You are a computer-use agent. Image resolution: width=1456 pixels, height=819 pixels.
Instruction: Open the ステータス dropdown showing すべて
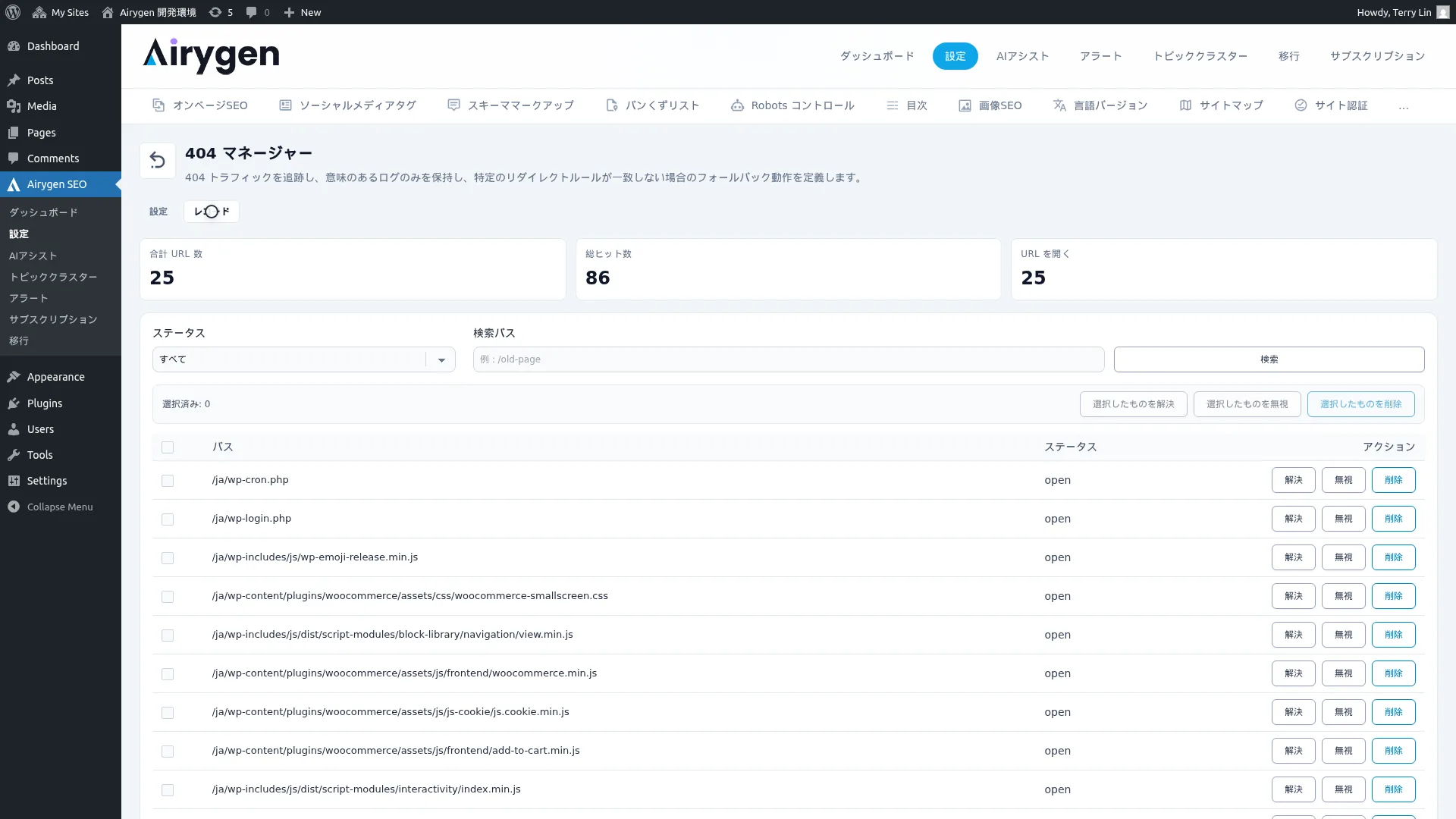[303, 359]
